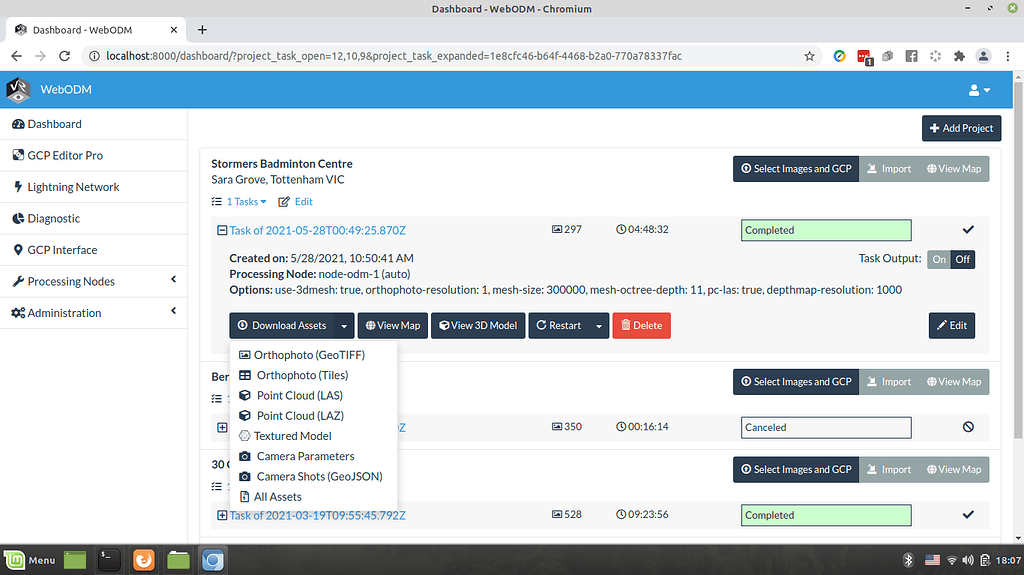Select Orthophoto (GeoTIFF) from download menu
This screenshot has height=575, width=1024.
pos(308,355)
